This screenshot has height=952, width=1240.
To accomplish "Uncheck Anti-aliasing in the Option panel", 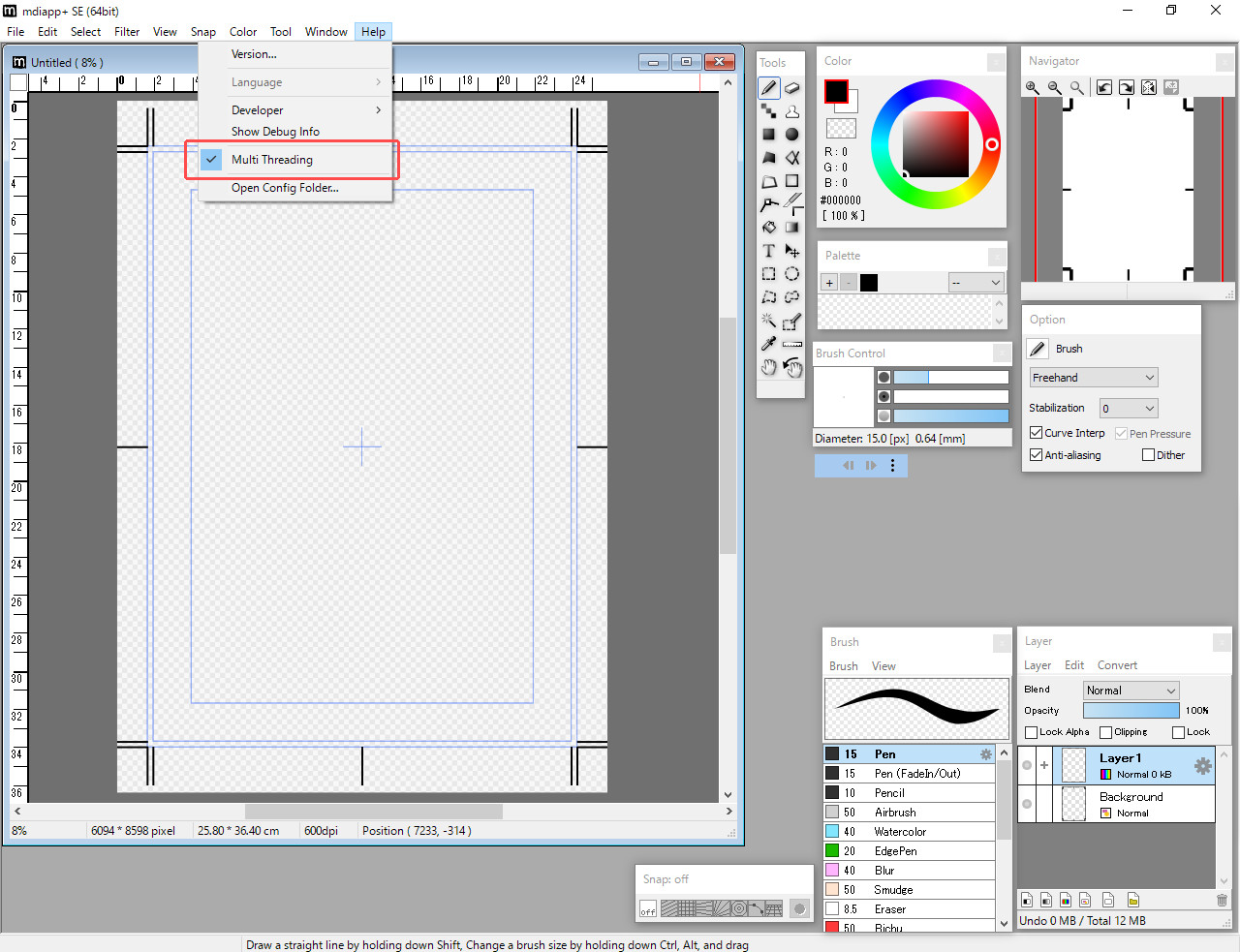I will point(1036,454).
